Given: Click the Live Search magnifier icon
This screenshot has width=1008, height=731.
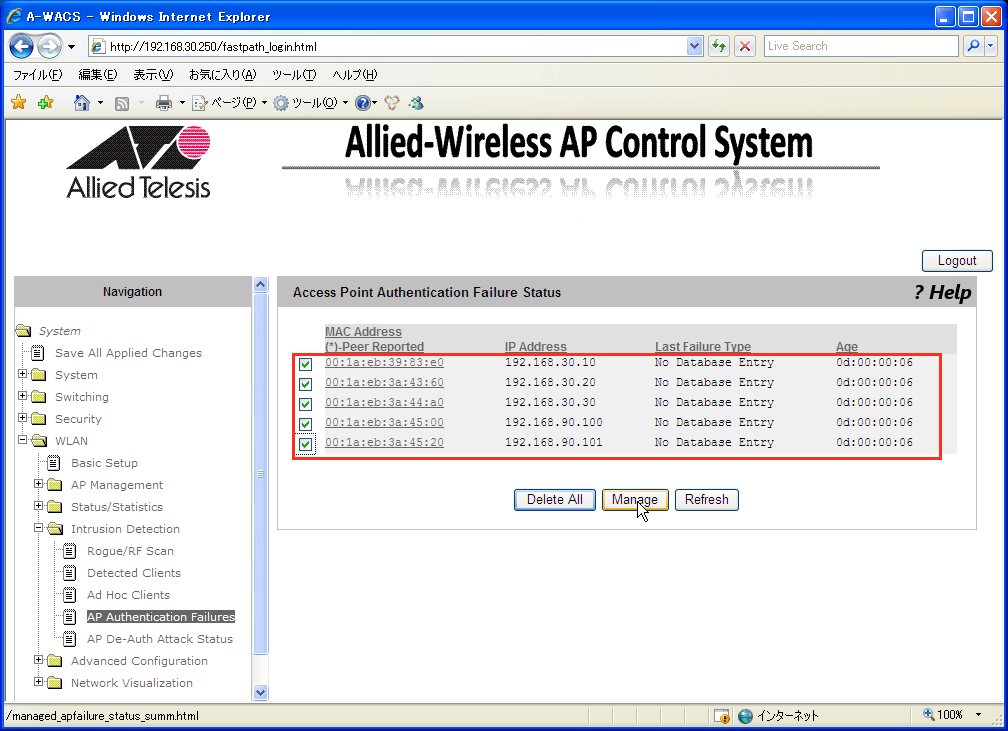Looking at the screenshot, I should coord(973,46).
